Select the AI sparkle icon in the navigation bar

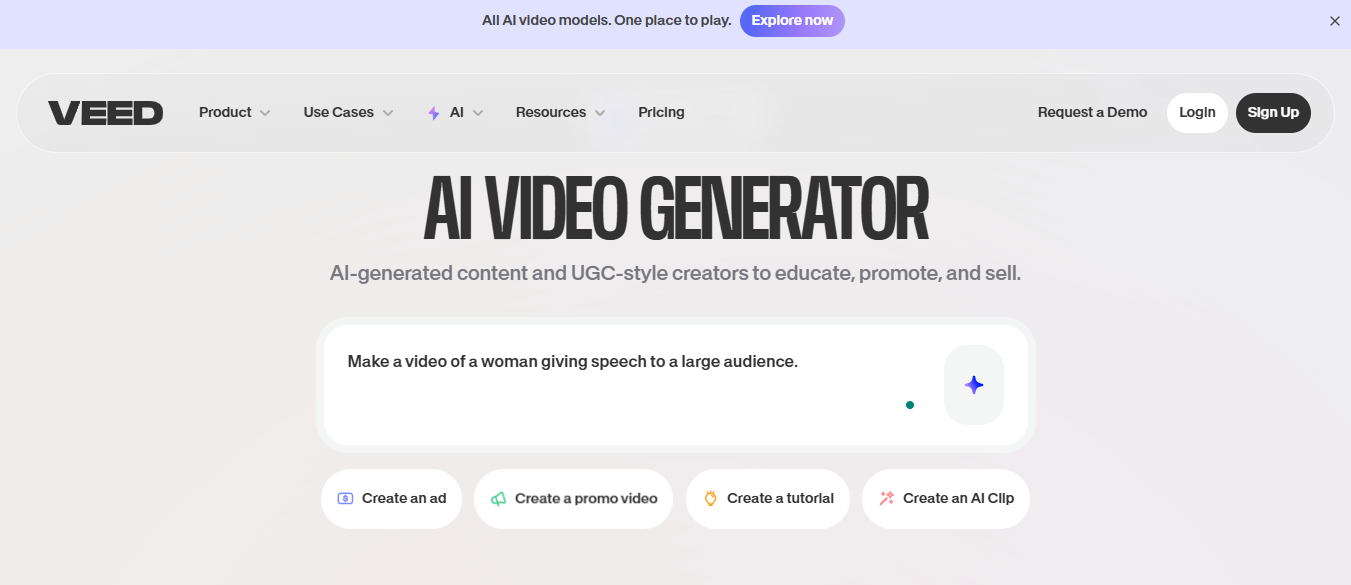tap(433, 112)
